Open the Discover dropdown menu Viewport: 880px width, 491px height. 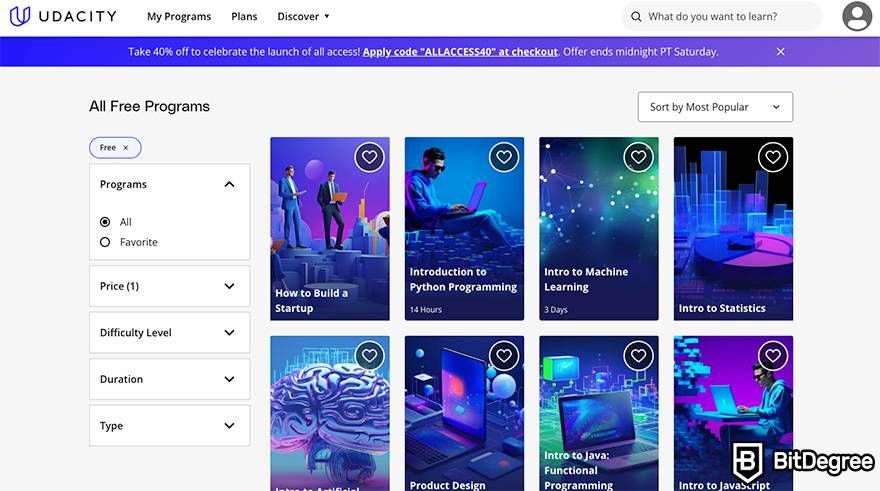303,17
